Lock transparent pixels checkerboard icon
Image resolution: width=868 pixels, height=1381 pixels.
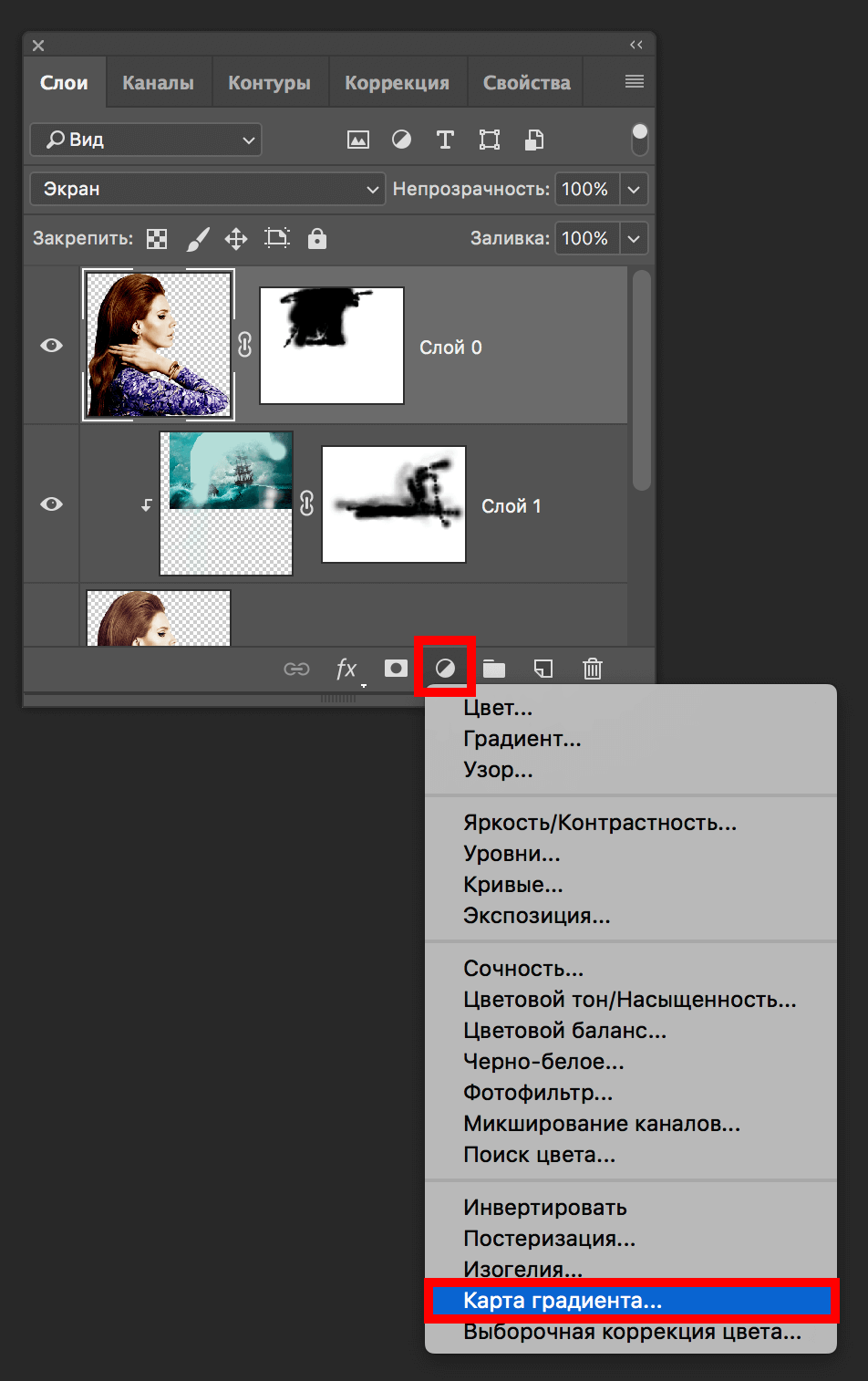(157, 239)
